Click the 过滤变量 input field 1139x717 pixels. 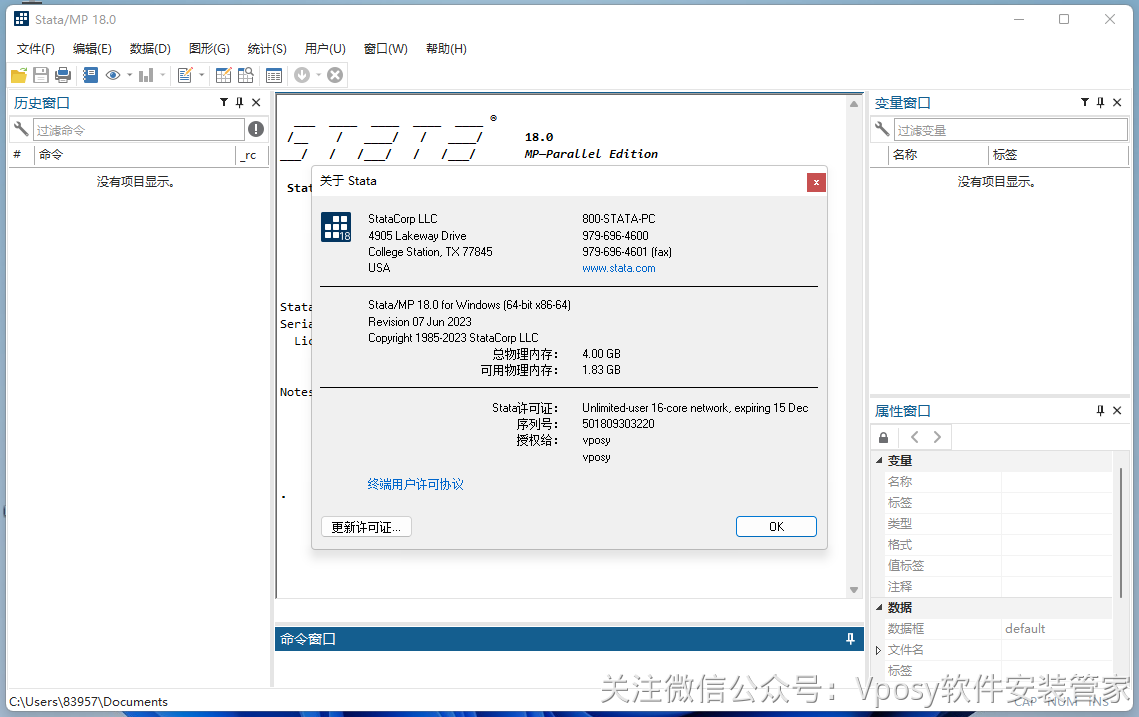click(1010, 130)
